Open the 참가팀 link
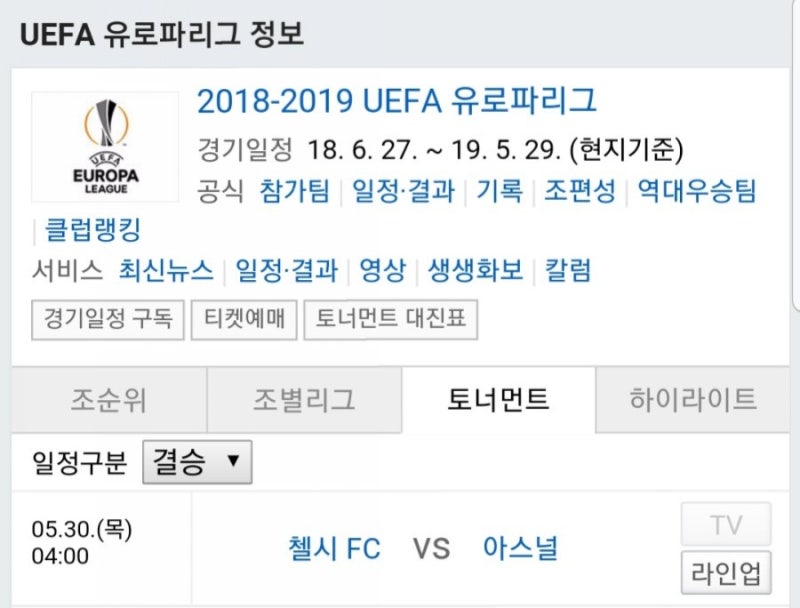 tap(294, 191)
